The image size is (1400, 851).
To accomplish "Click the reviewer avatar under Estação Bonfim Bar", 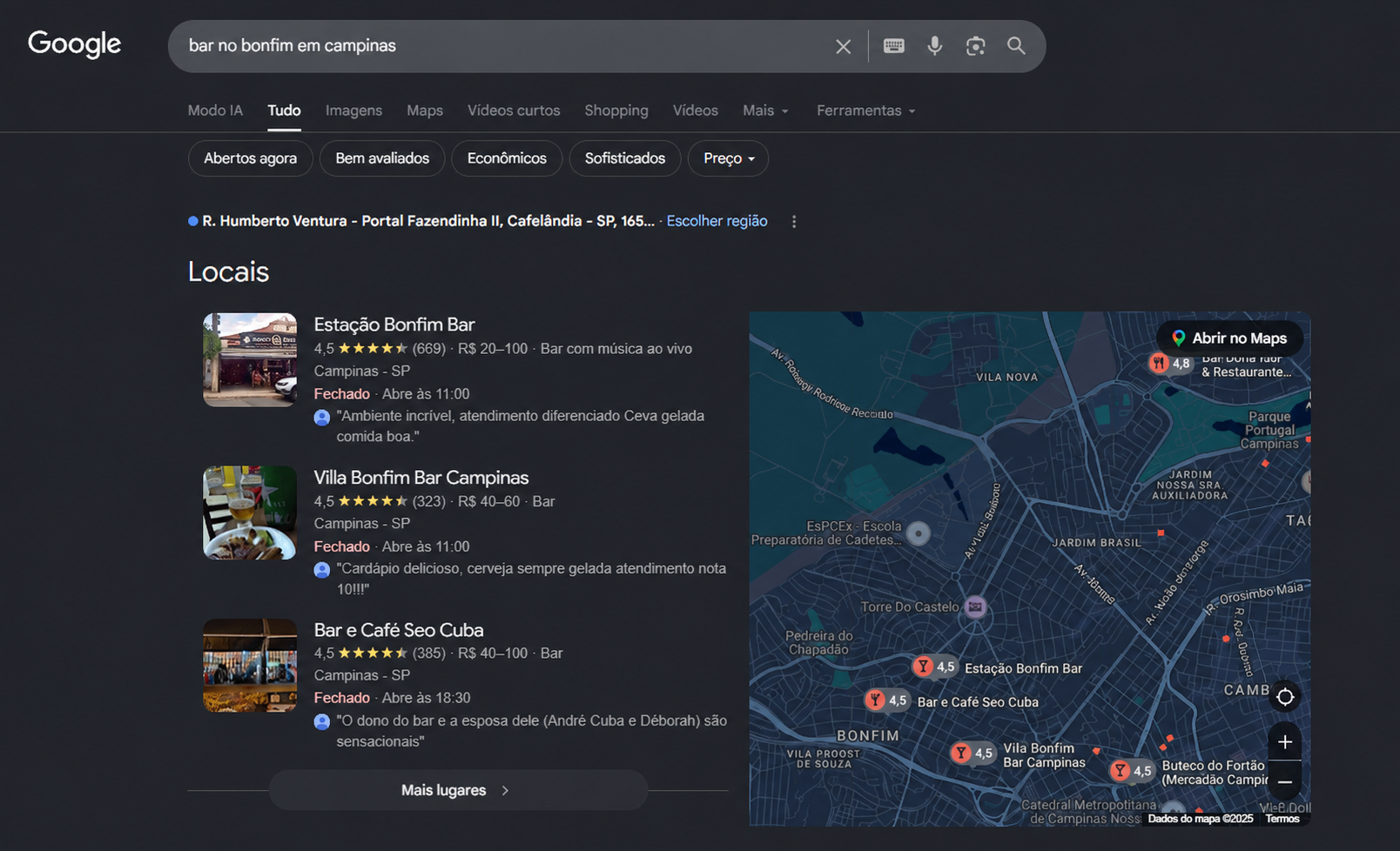I will tap(322, 417).
